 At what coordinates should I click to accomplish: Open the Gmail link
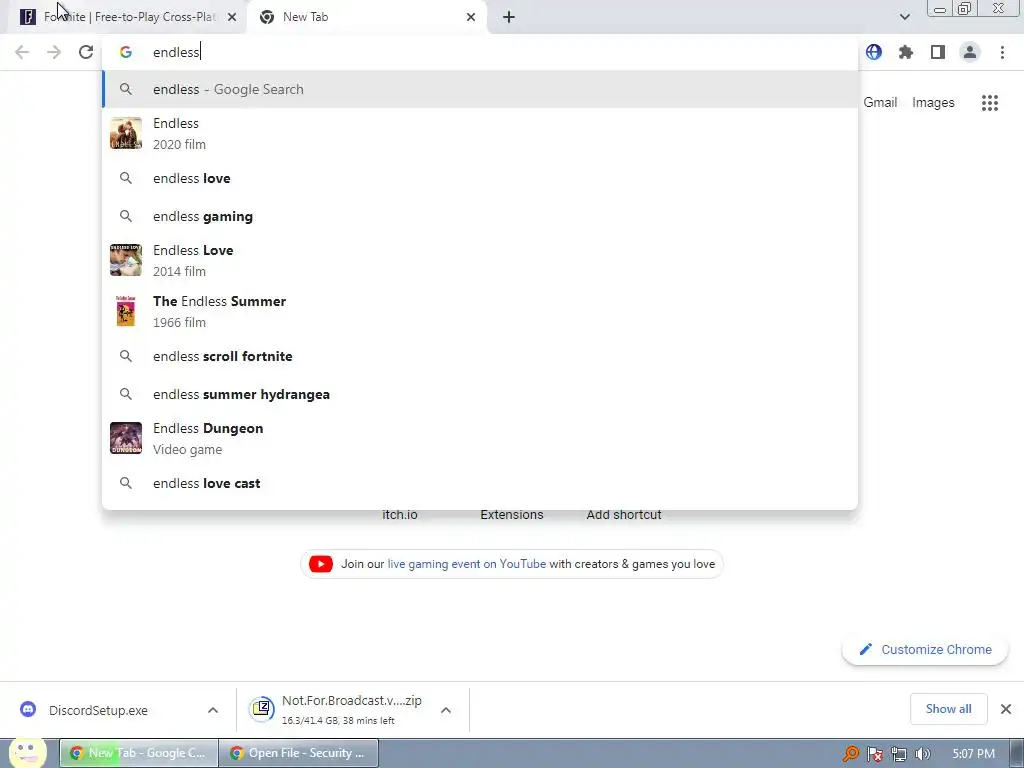pyautogui.click(x=880, y=103)
